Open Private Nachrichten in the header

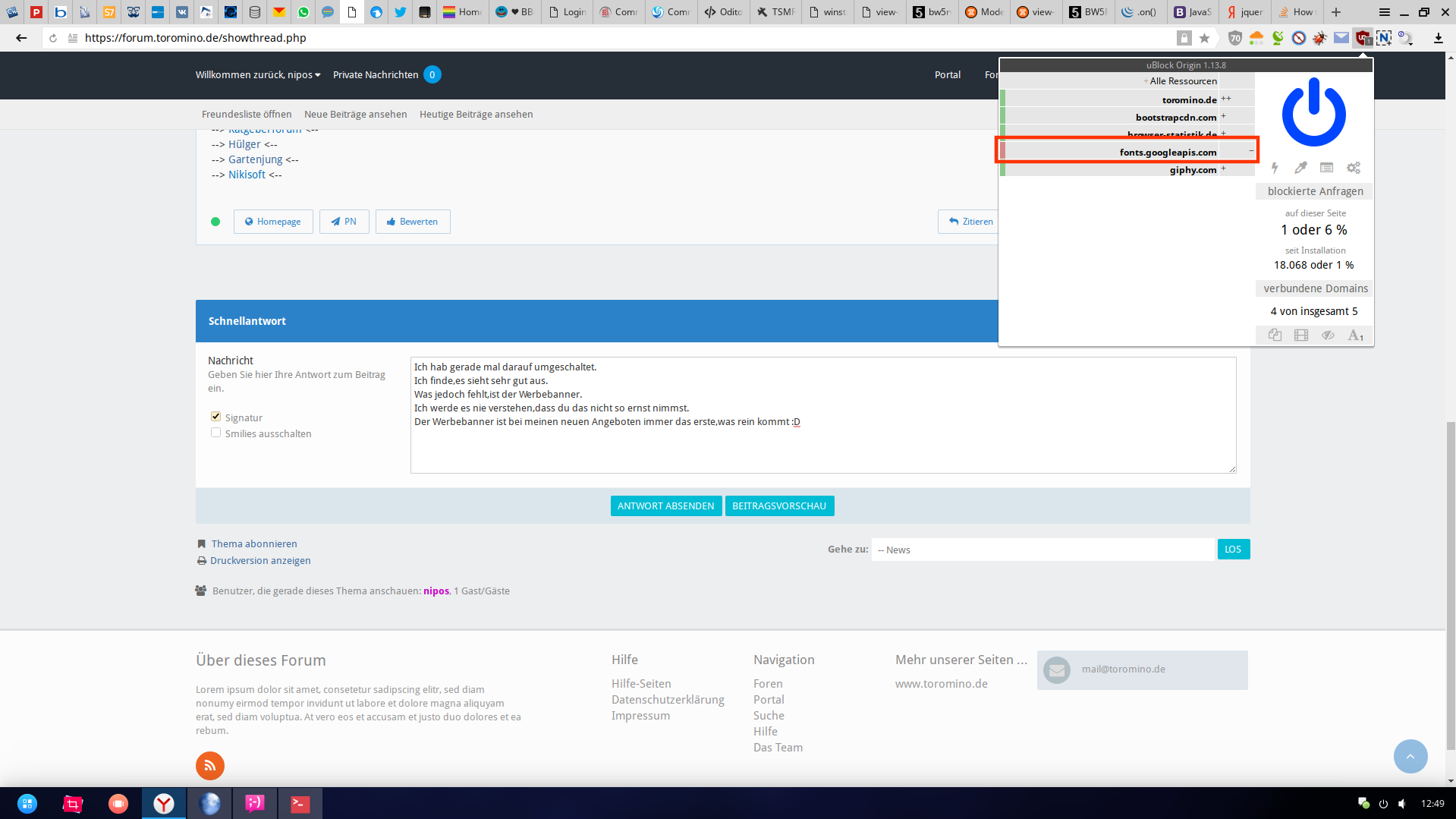[x=376, y=74]
